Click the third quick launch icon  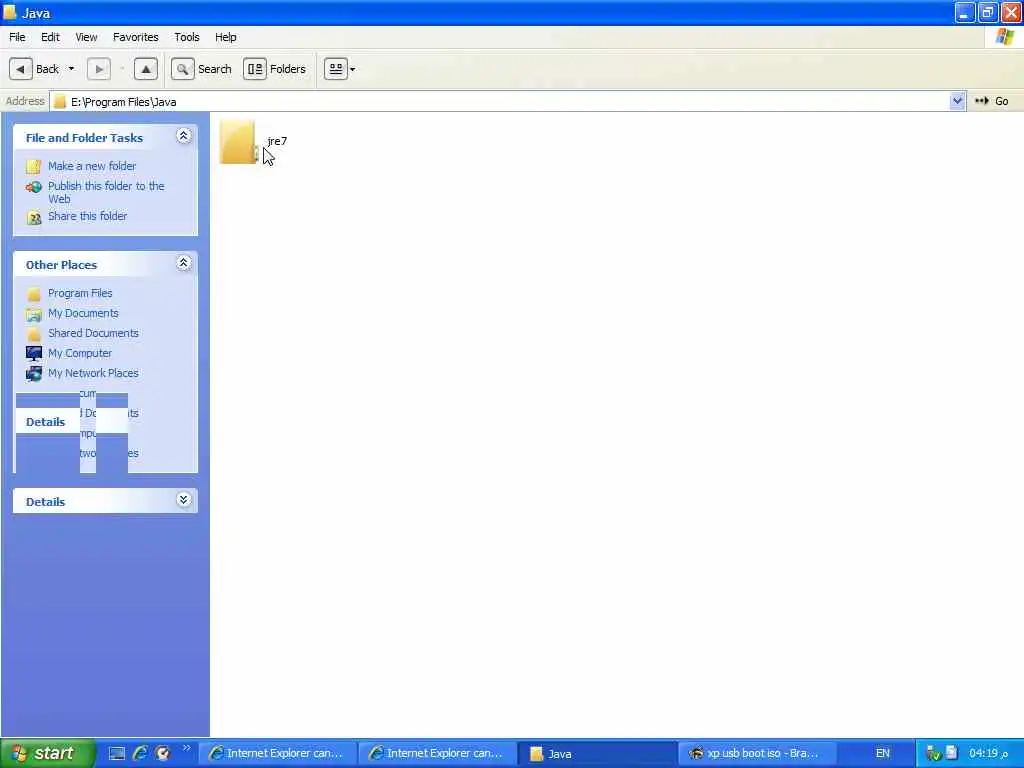point(163,754)
